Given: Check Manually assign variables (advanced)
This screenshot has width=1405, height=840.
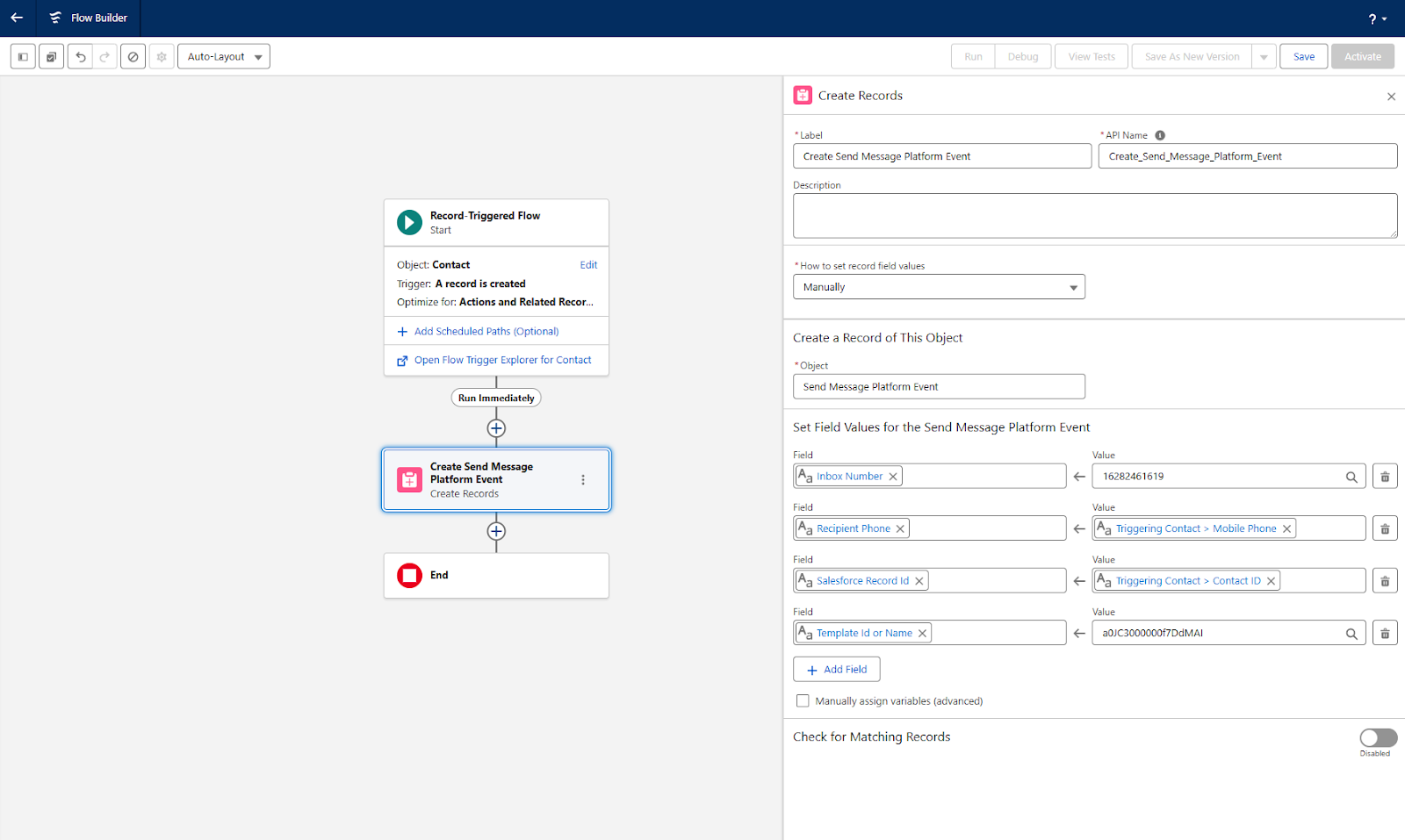Looking at the screenshot, I should [x=803, y=700].
